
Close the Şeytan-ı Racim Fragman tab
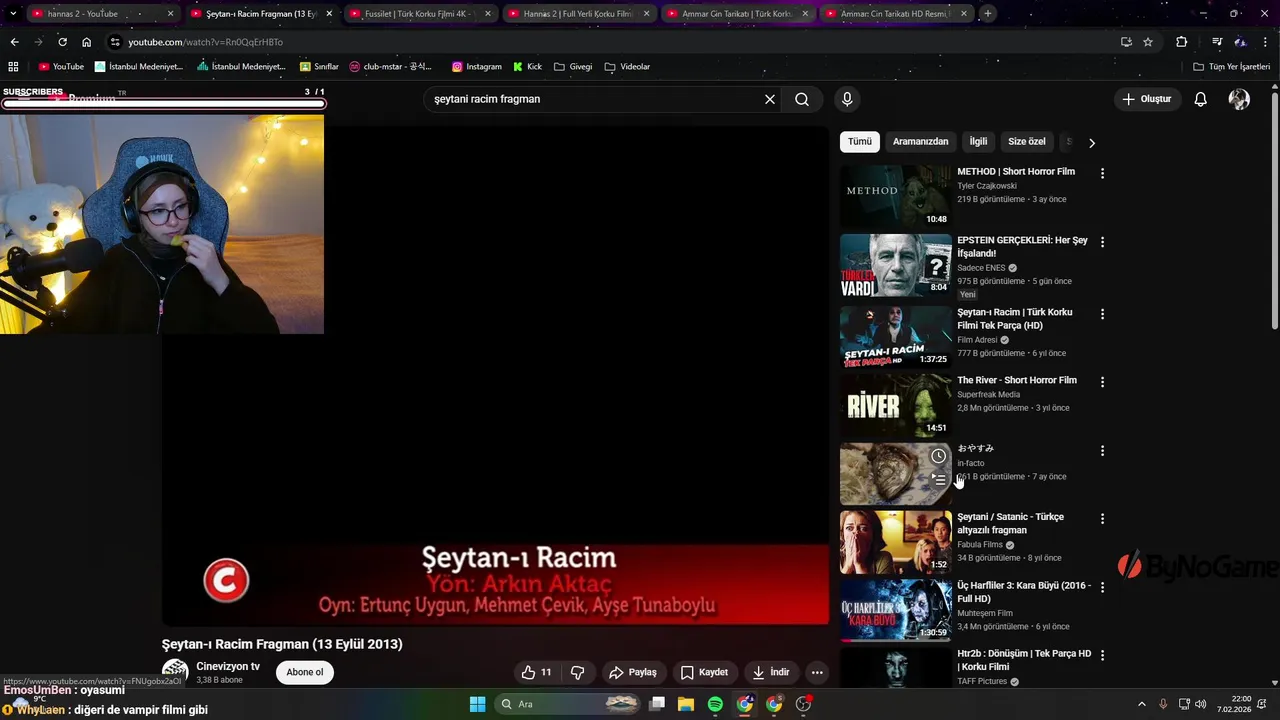[x=329, y=14]
